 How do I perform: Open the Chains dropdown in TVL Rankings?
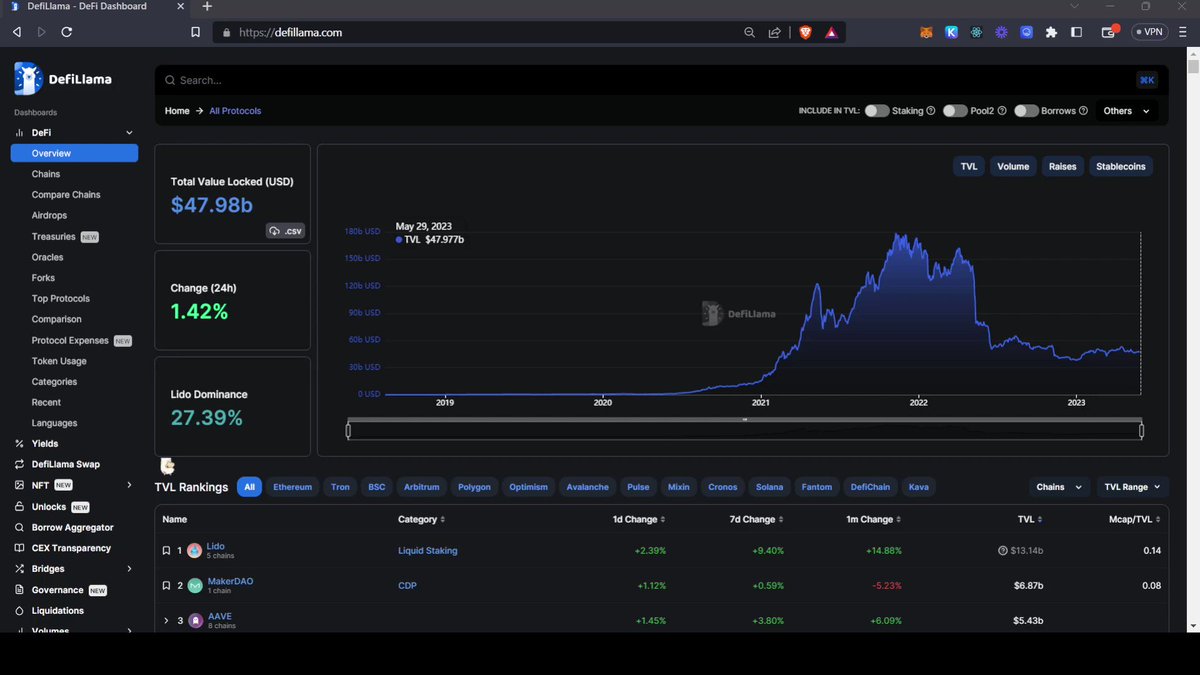(x=1059, y=487)
